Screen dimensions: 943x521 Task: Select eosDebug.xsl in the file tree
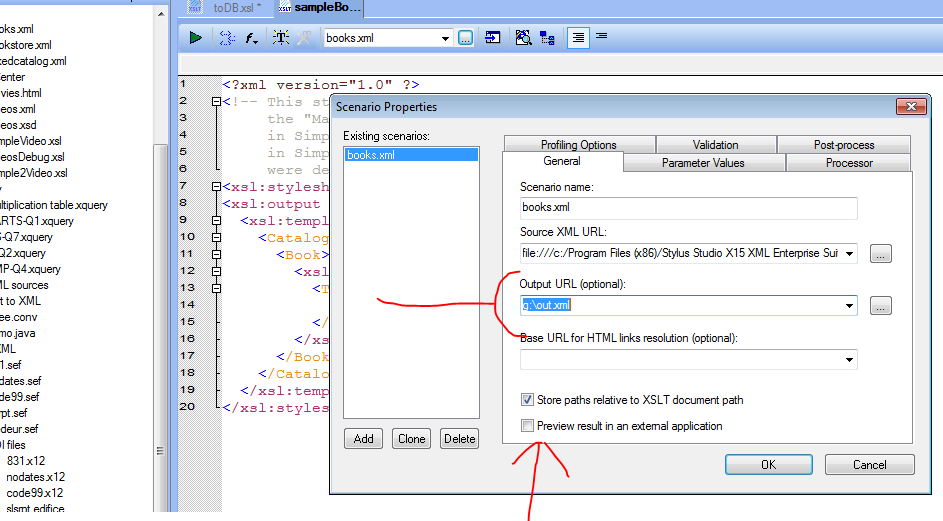click(32, 157)
